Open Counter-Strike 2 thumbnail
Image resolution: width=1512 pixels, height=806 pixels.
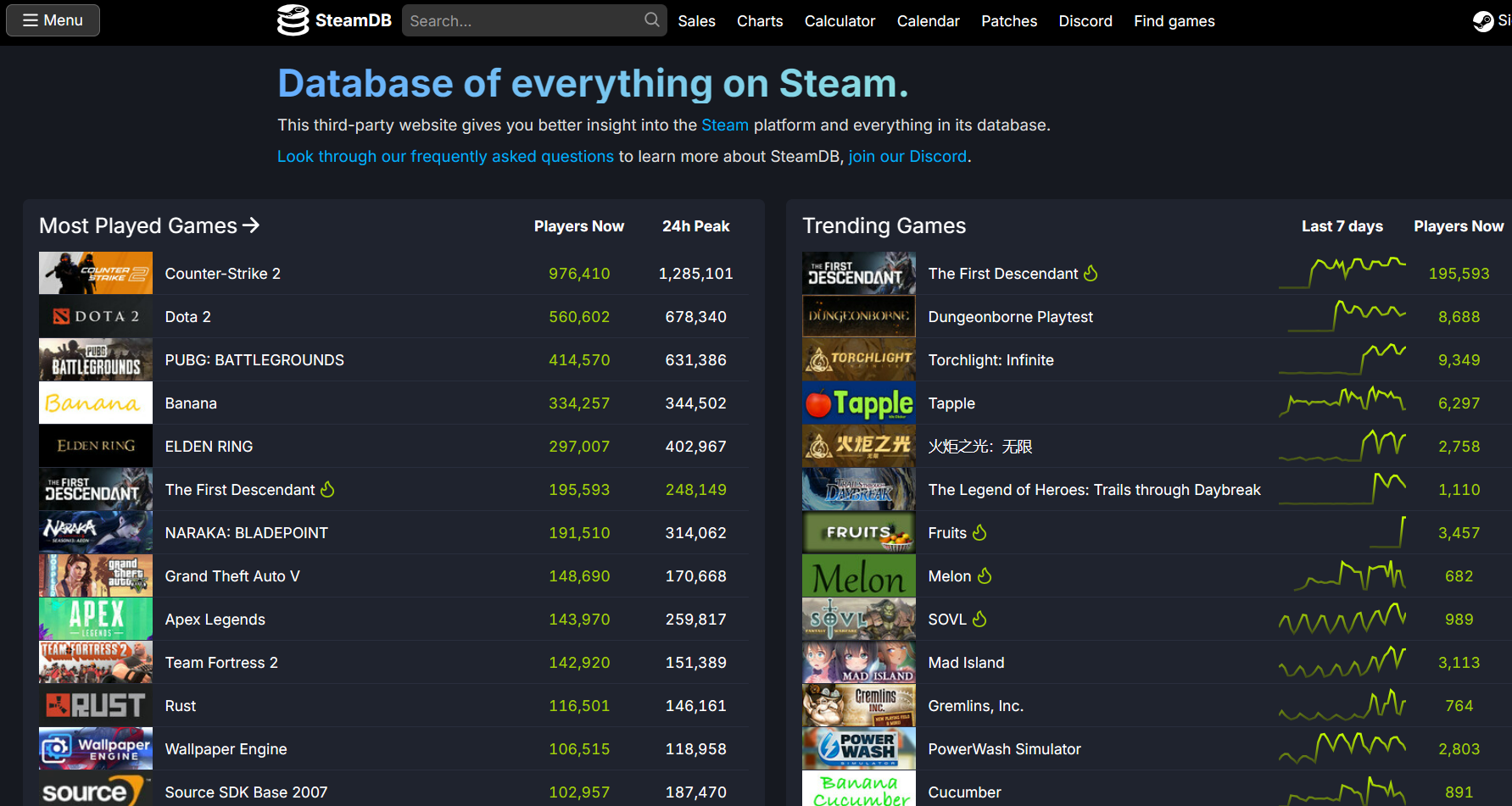coord(96,273)
